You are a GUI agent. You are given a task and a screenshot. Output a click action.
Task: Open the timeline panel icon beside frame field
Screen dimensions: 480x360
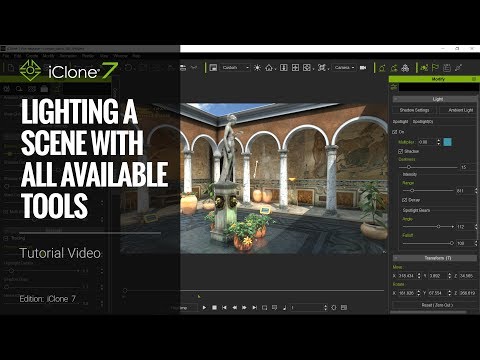click(x=344, y=307)
